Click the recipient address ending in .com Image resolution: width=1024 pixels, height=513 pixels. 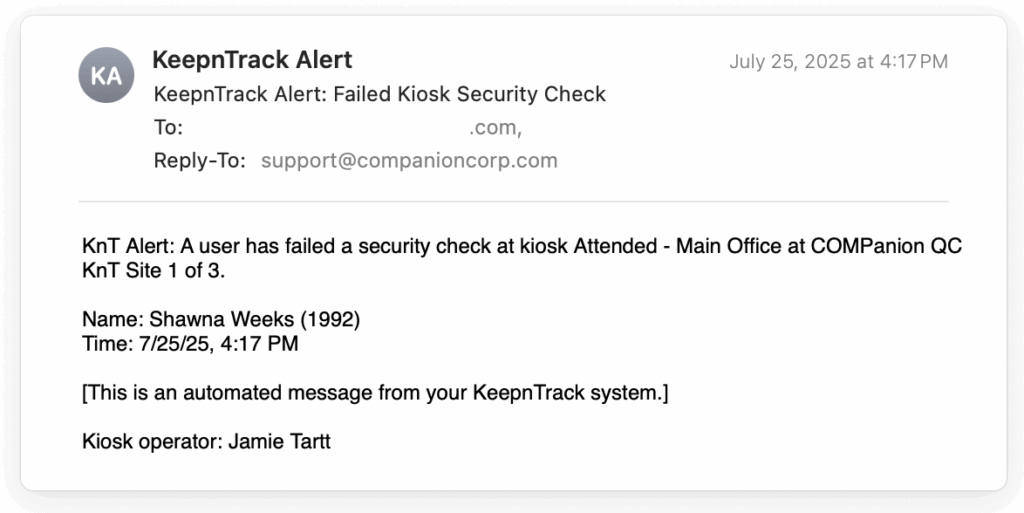495,128
